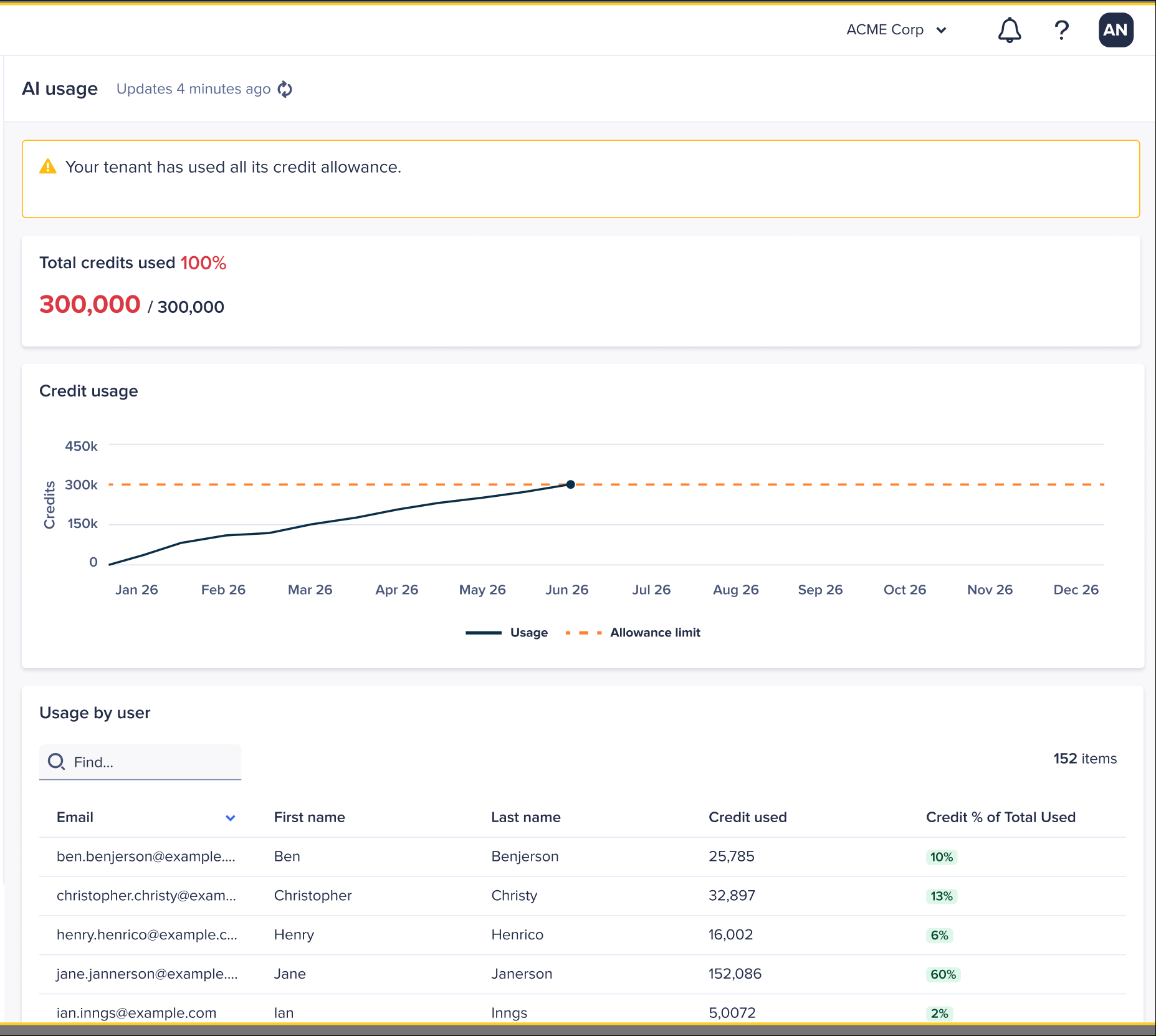The height and width of the screenshot is (1036, 1156).
Task: Click the Dec 26 axis label
Action: tap(1076, 590)
